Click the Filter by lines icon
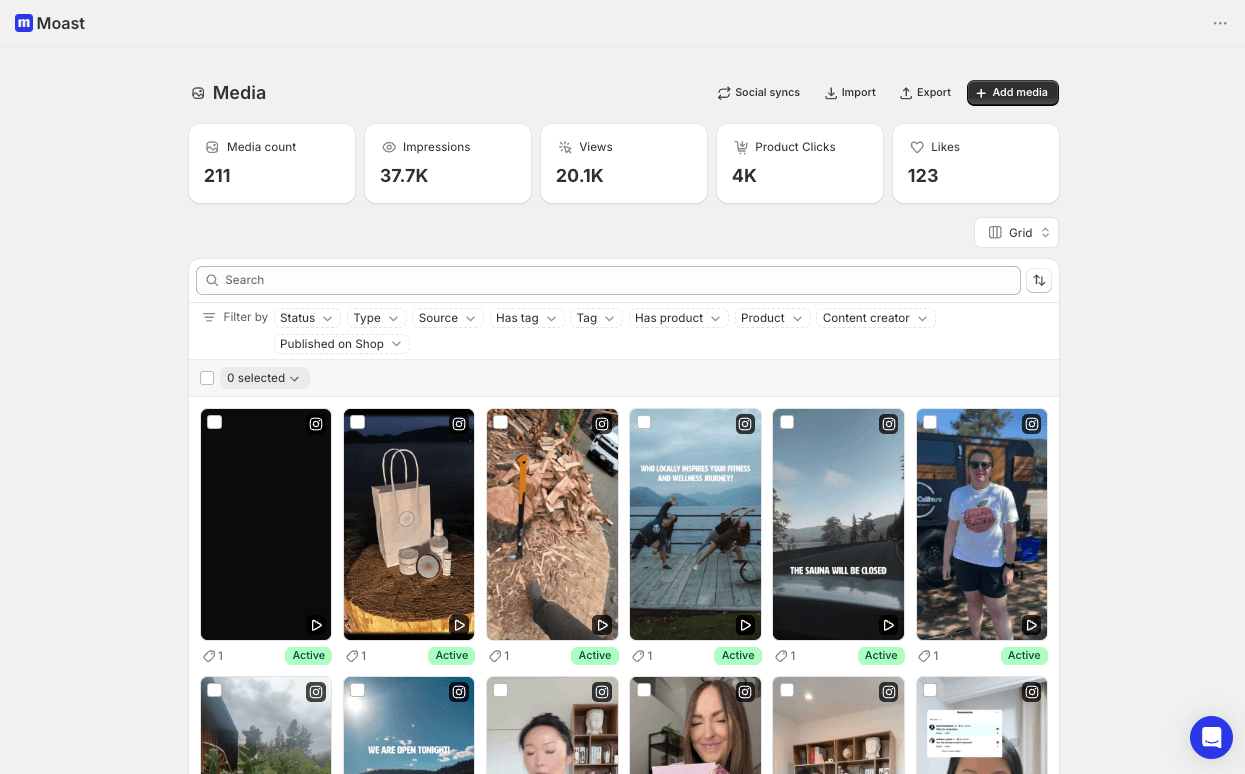Viewport: 1245px width, 774px height. pyautogui.click(x=209, y=317)
